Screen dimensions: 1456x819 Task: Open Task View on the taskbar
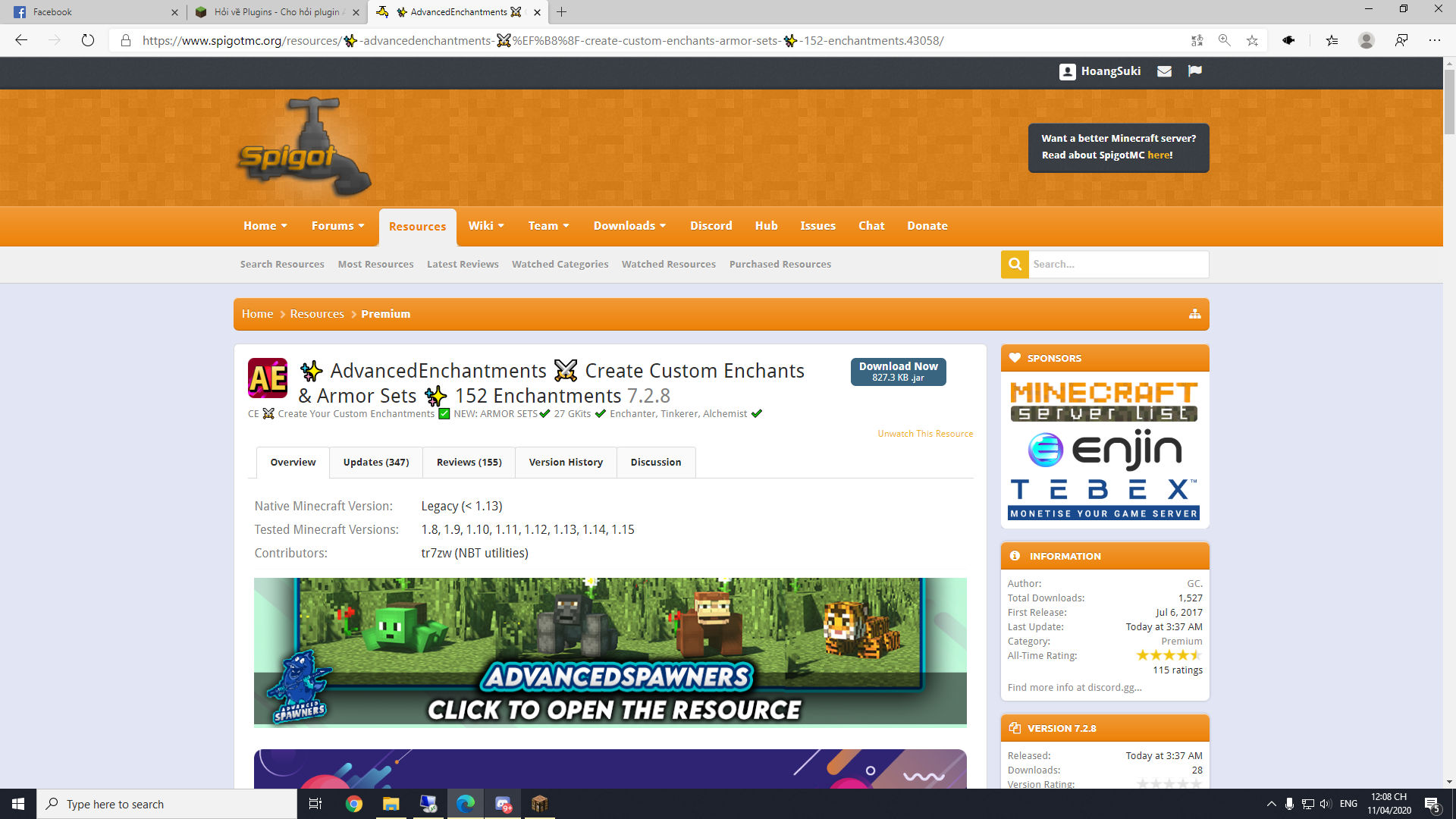[x=315, y=804]
